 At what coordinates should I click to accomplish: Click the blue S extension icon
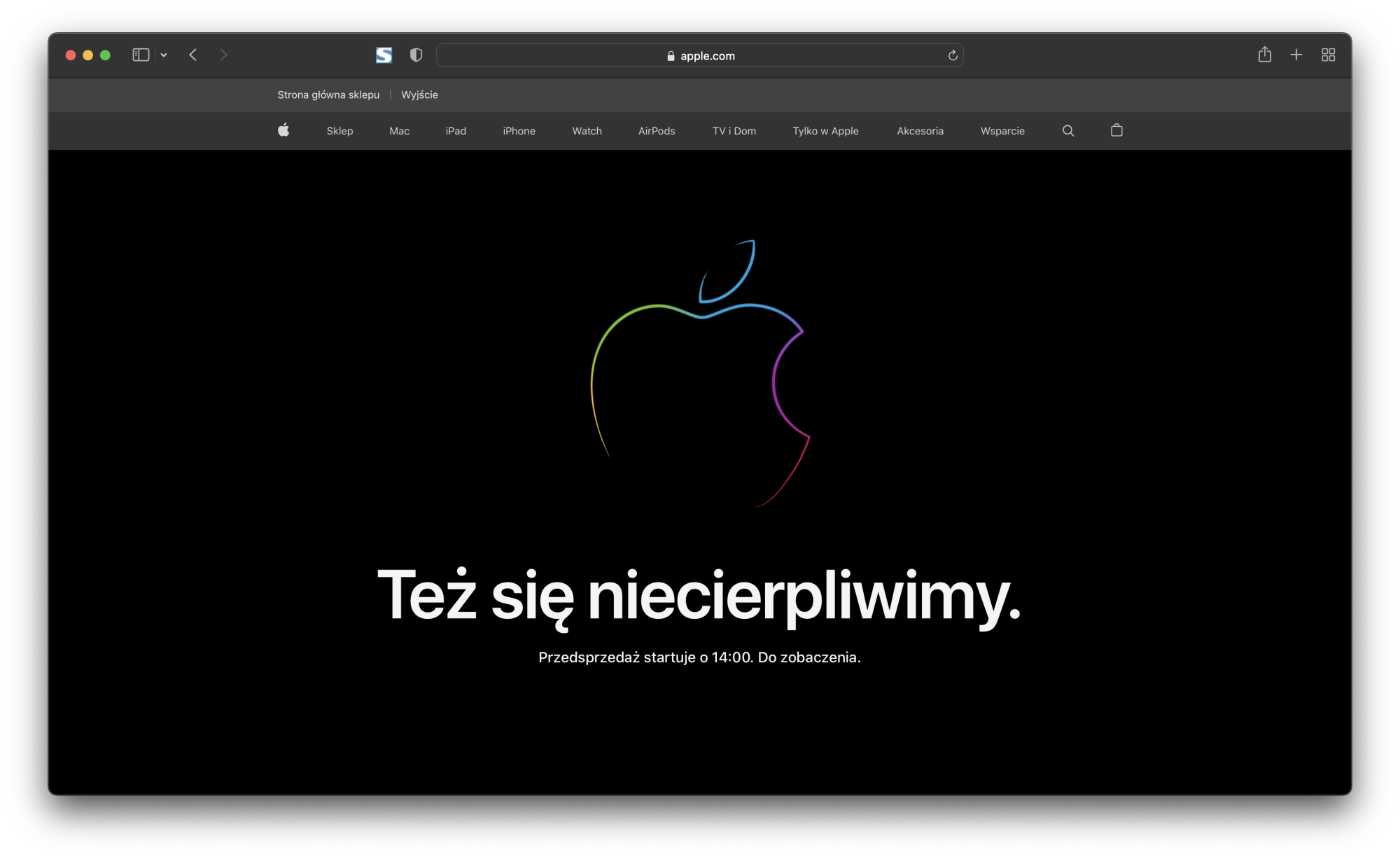point(384,55)
